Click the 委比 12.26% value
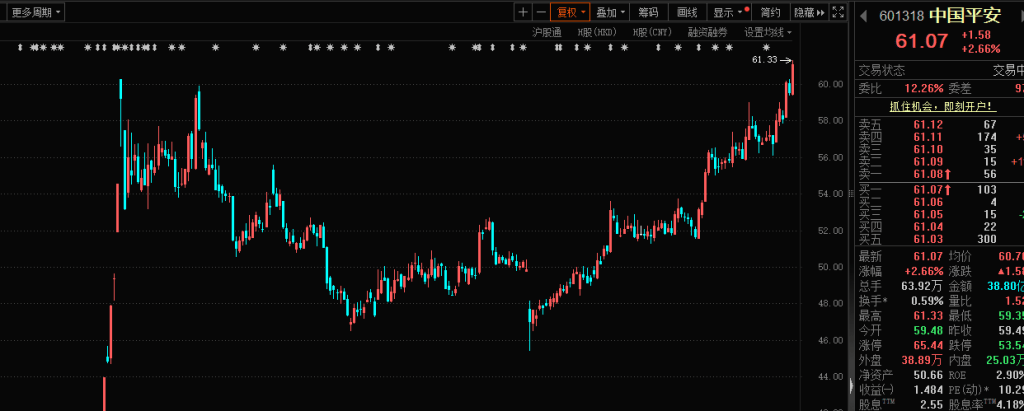 pos(924,88)
